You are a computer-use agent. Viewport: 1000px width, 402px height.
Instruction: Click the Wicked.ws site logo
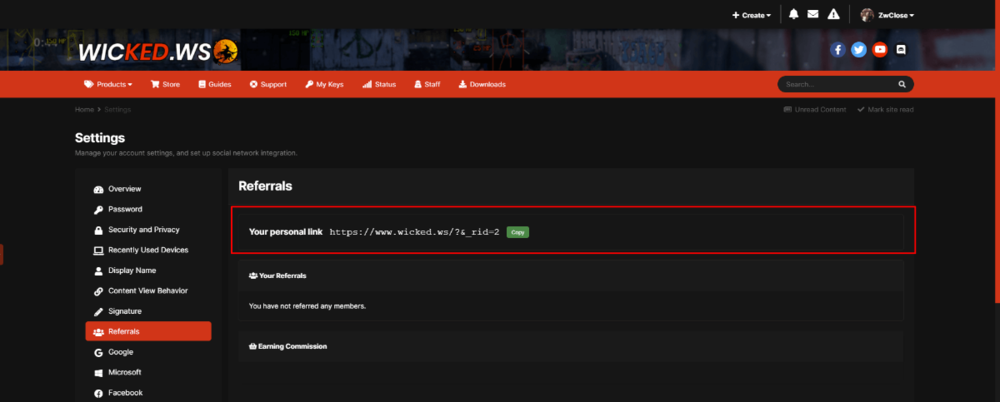tap(157, 49)
